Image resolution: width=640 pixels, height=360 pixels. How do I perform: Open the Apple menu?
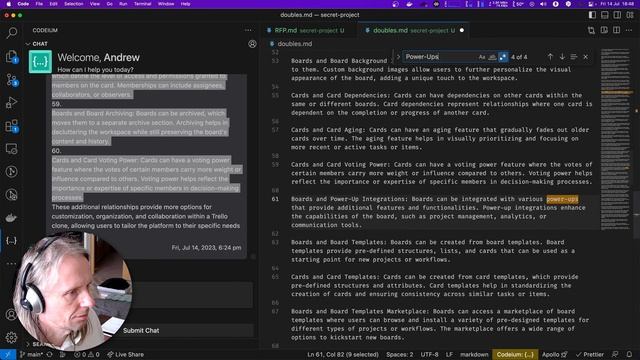pyautogui.click(x=9, y=4)
